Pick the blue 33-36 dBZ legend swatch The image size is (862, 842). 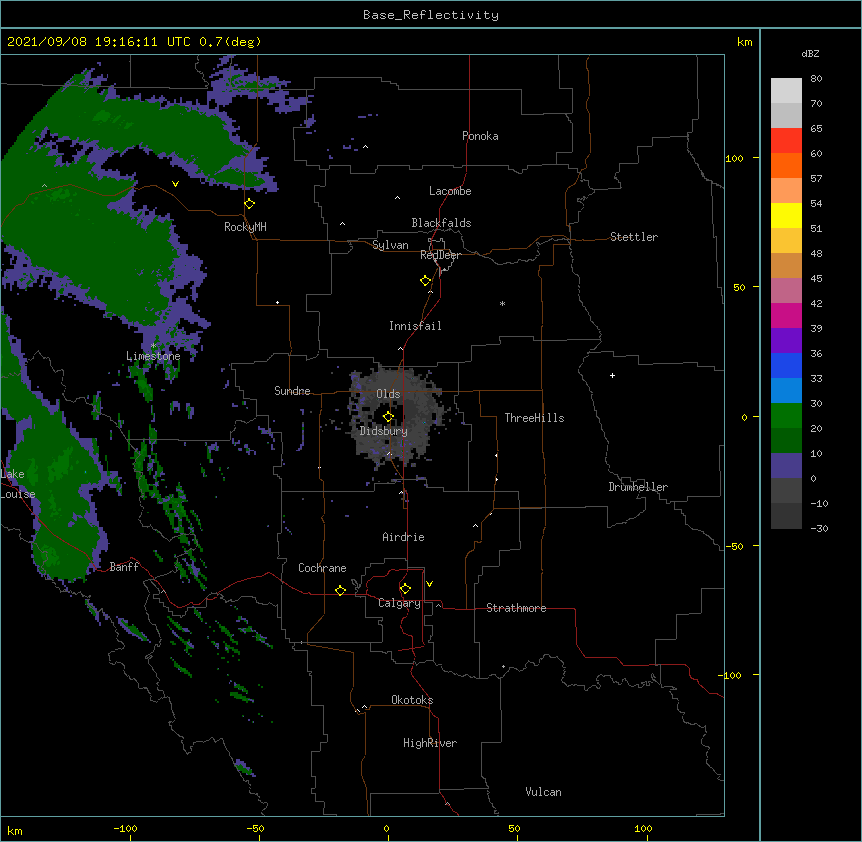(786, 366)
